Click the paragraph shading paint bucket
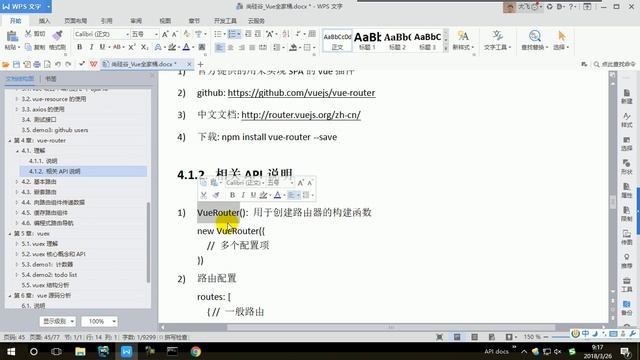 click(293, 47)
